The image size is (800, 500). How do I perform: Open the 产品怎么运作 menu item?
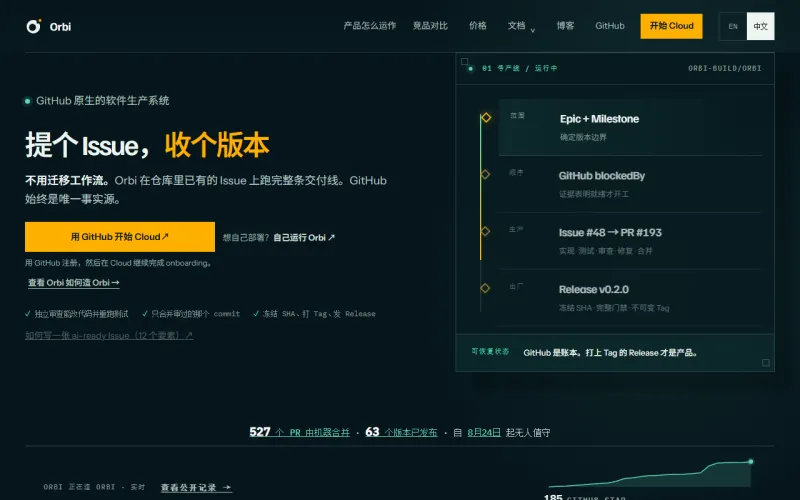pyautogui.click(x=369, y=26)
